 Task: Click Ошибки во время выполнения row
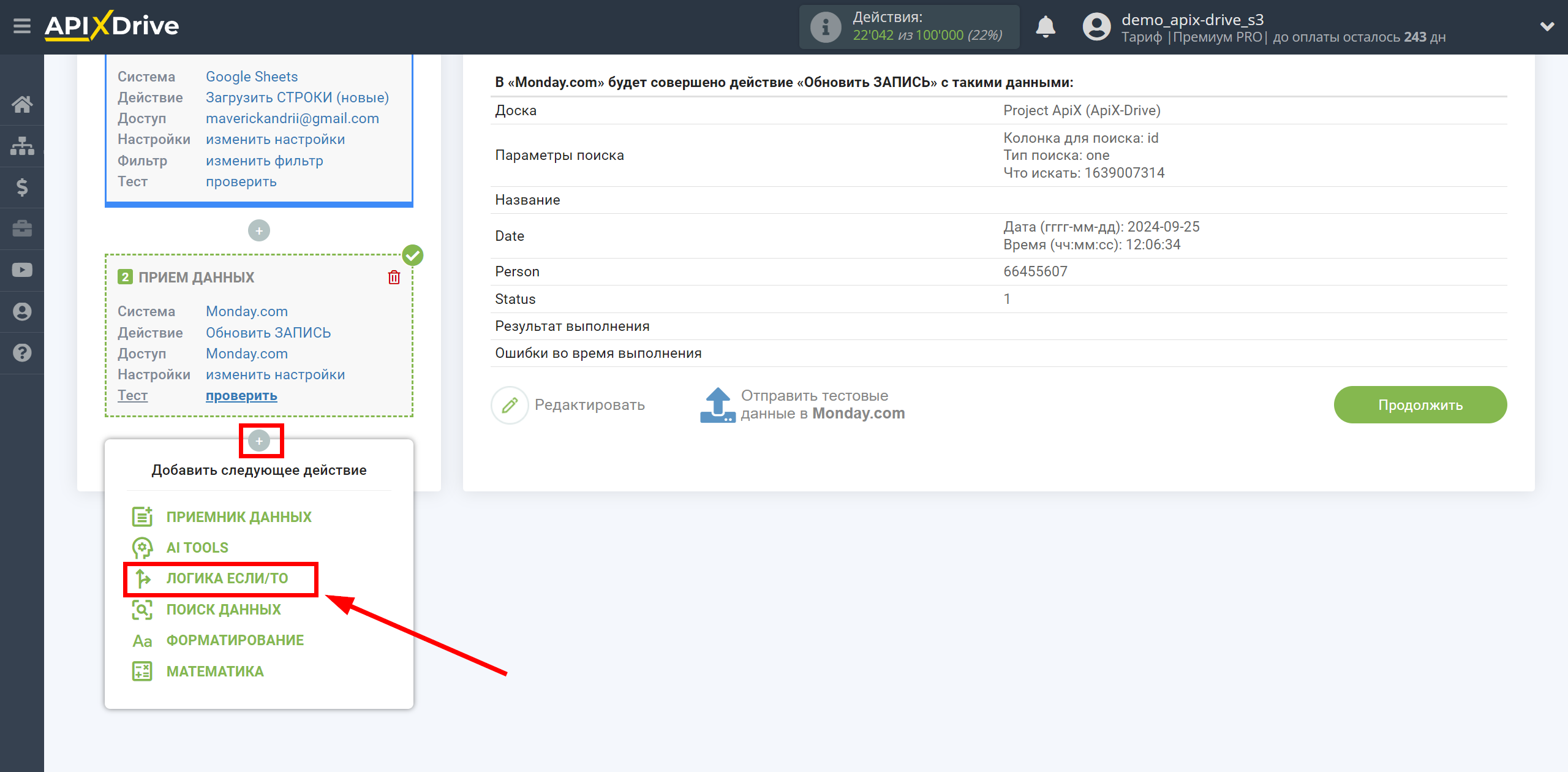pos(998,353)
